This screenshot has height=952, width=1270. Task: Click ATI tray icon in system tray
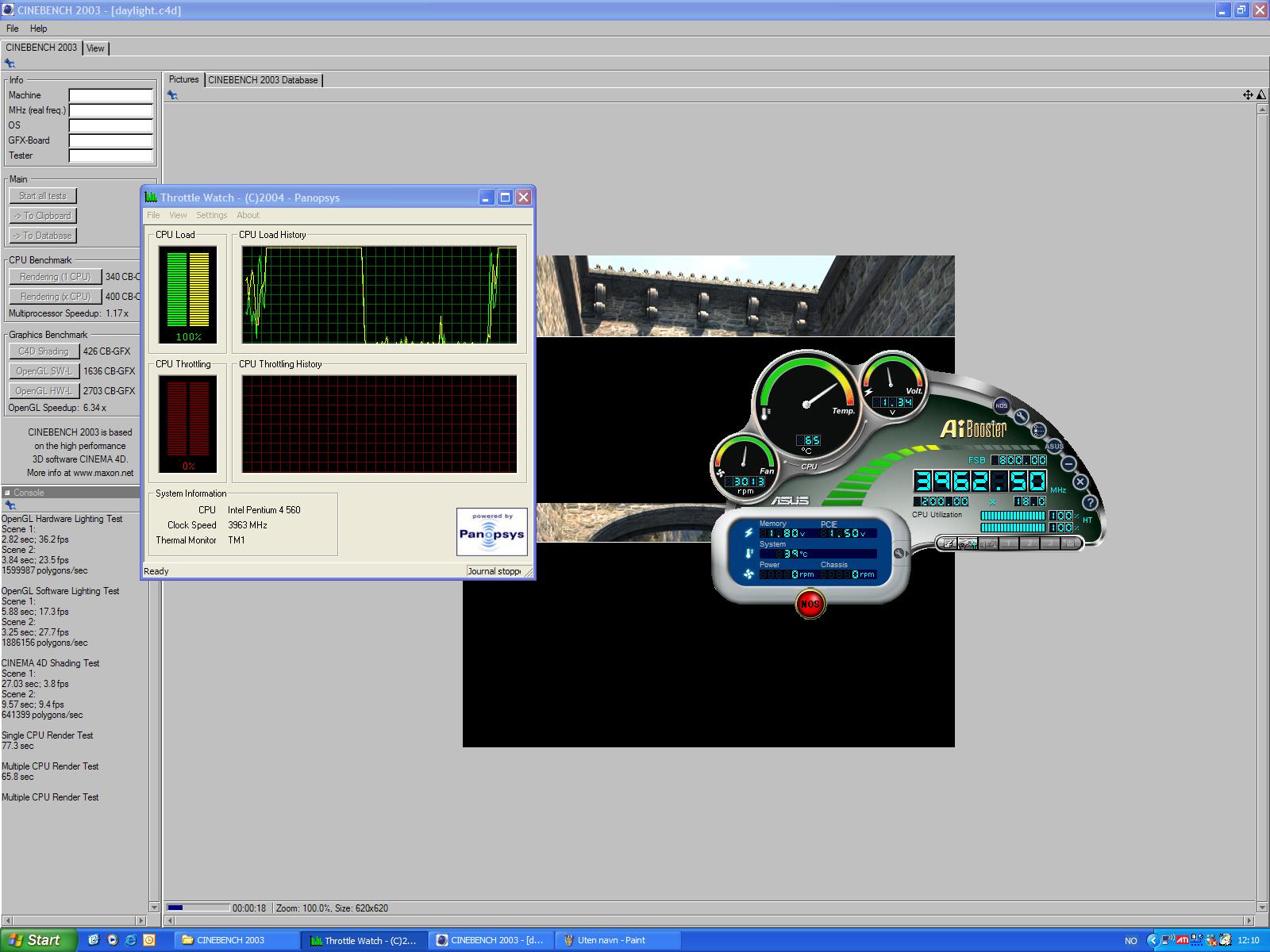coord(1183,940)
